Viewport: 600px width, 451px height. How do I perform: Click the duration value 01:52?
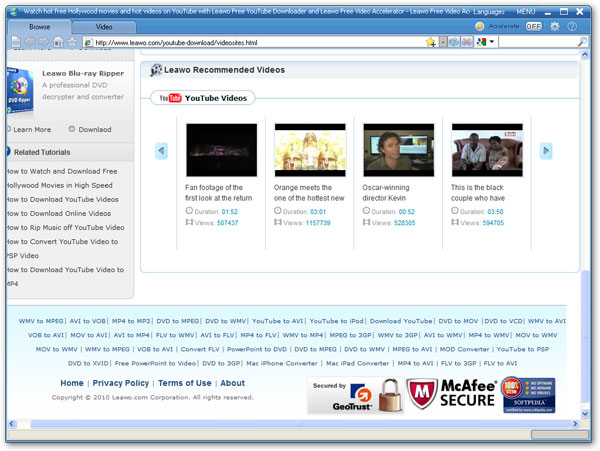[230, 212]
